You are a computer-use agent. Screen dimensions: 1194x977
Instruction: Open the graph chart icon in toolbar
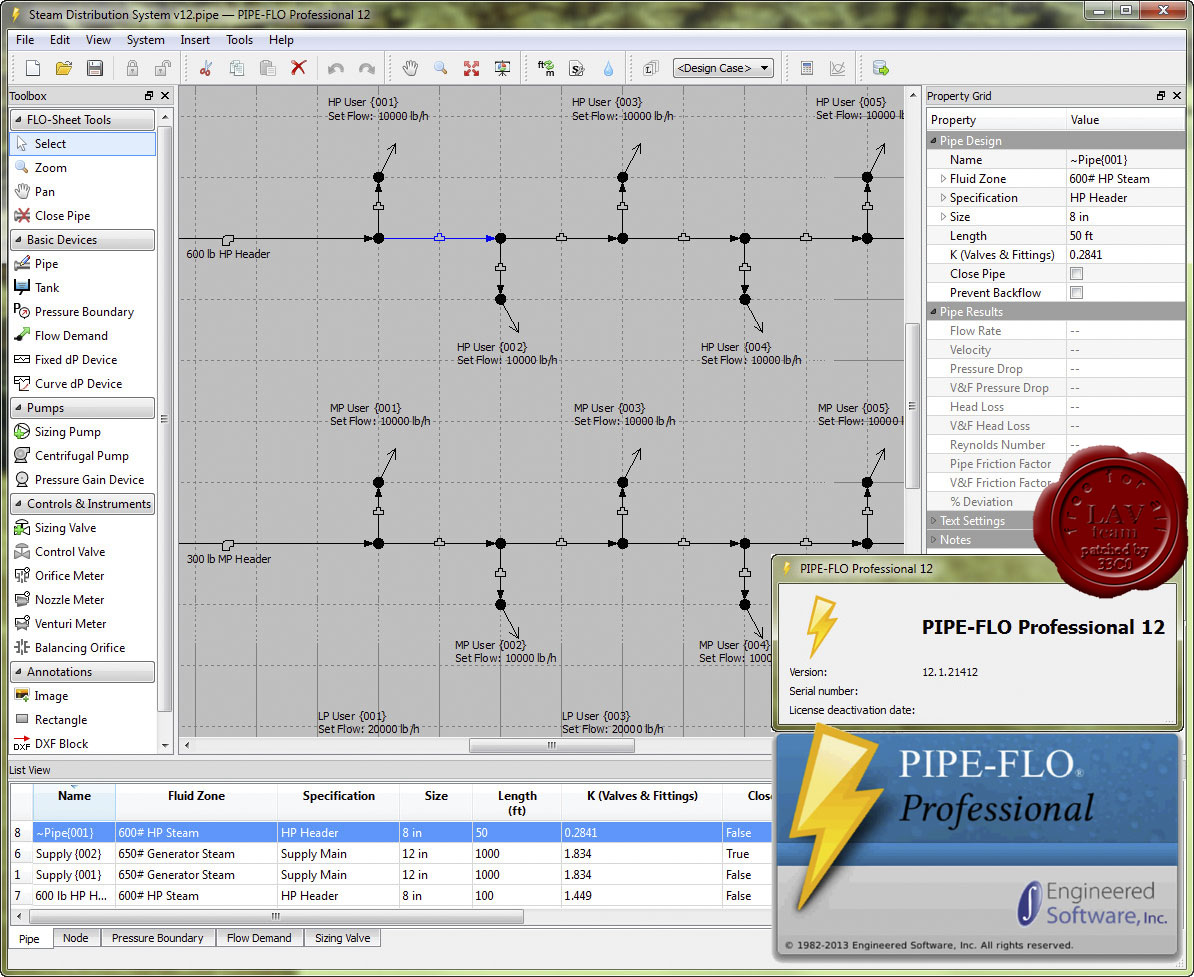838,69
